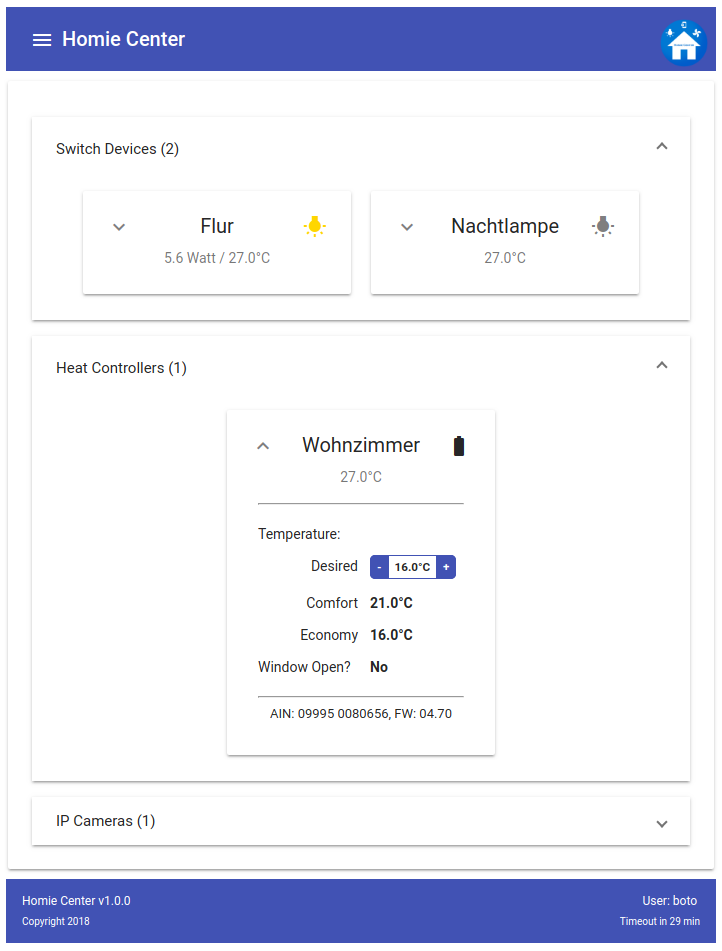Select the Switch Devices (2) heading

pos(117,149)
